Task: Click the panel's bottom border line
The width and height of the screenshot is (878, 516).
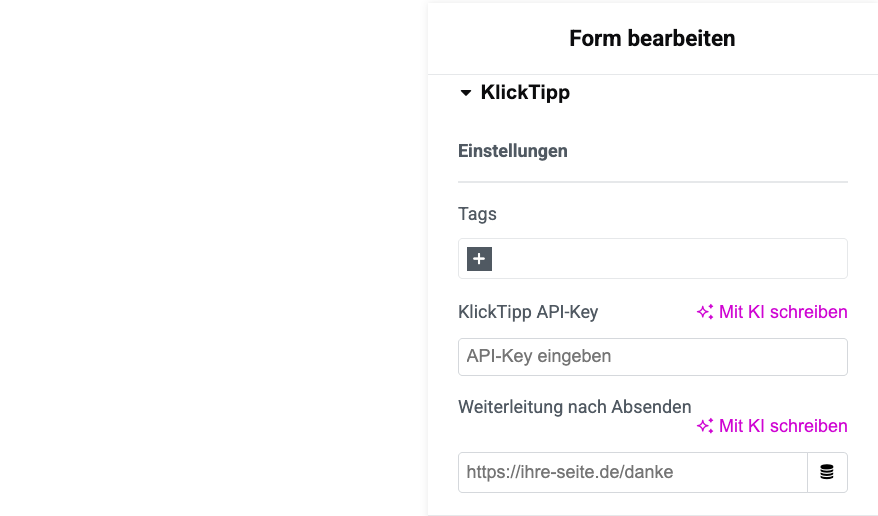Action: [x=652, y=515]
